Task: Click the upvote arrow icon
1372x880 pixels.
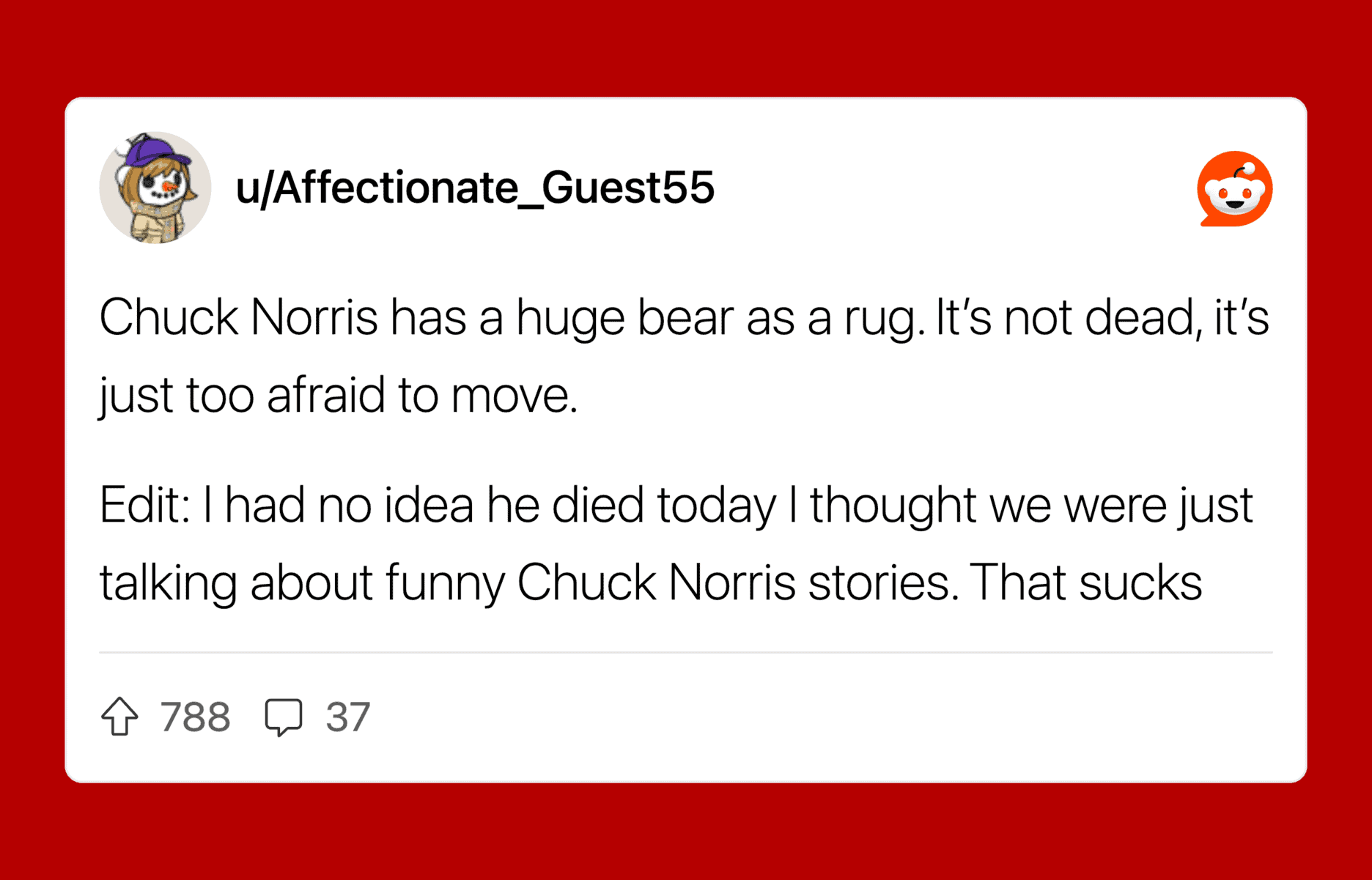Action: pyautogui.click(x=119, y=716)
